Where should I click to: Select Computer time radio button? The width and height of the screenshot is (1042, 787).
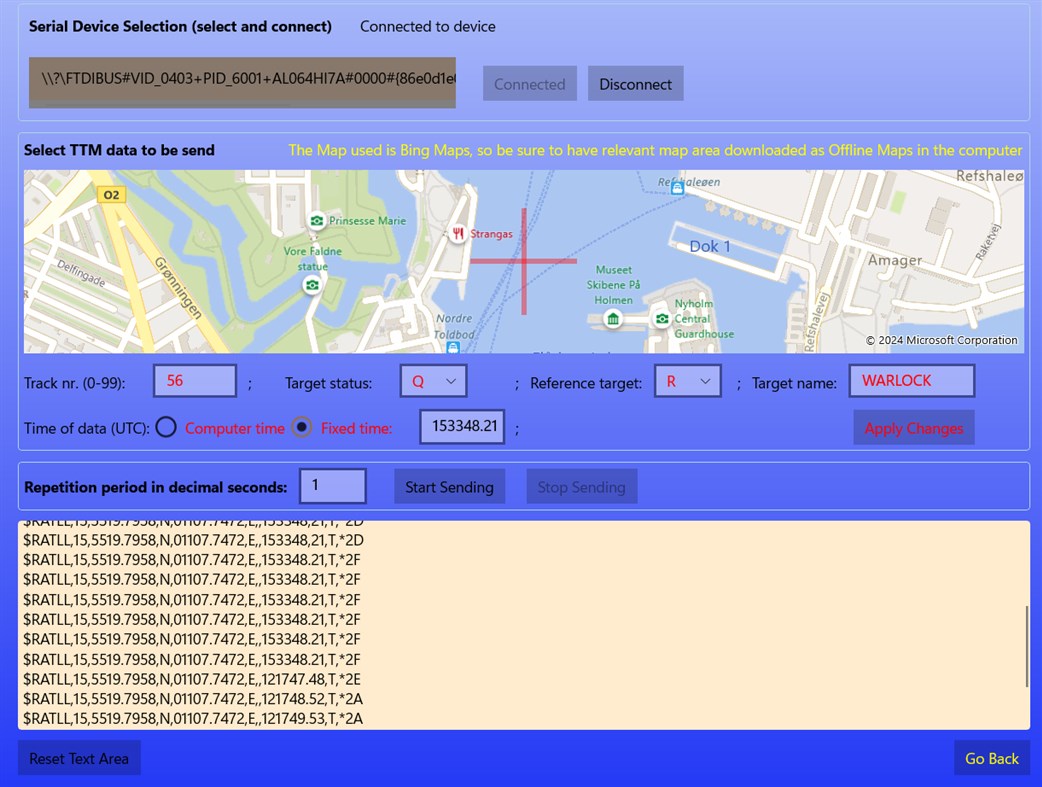click(x=166, y=427)
